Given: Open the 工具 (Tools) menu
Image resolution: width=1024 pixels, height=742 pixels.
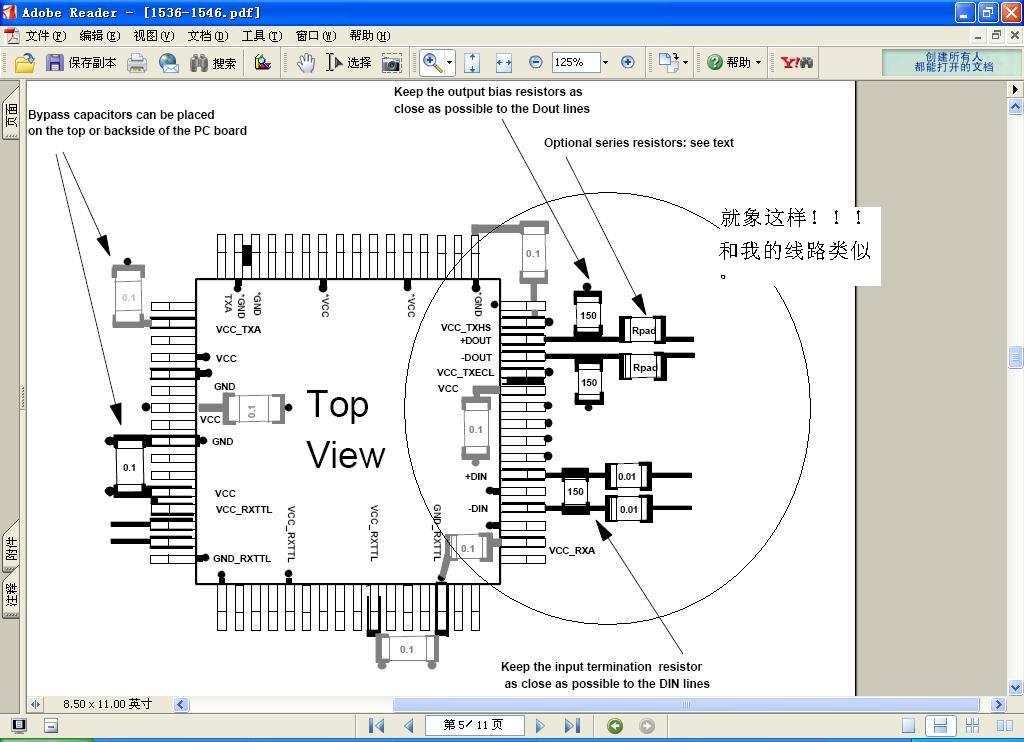Looking at the screenshot, I should coord(262,36).
